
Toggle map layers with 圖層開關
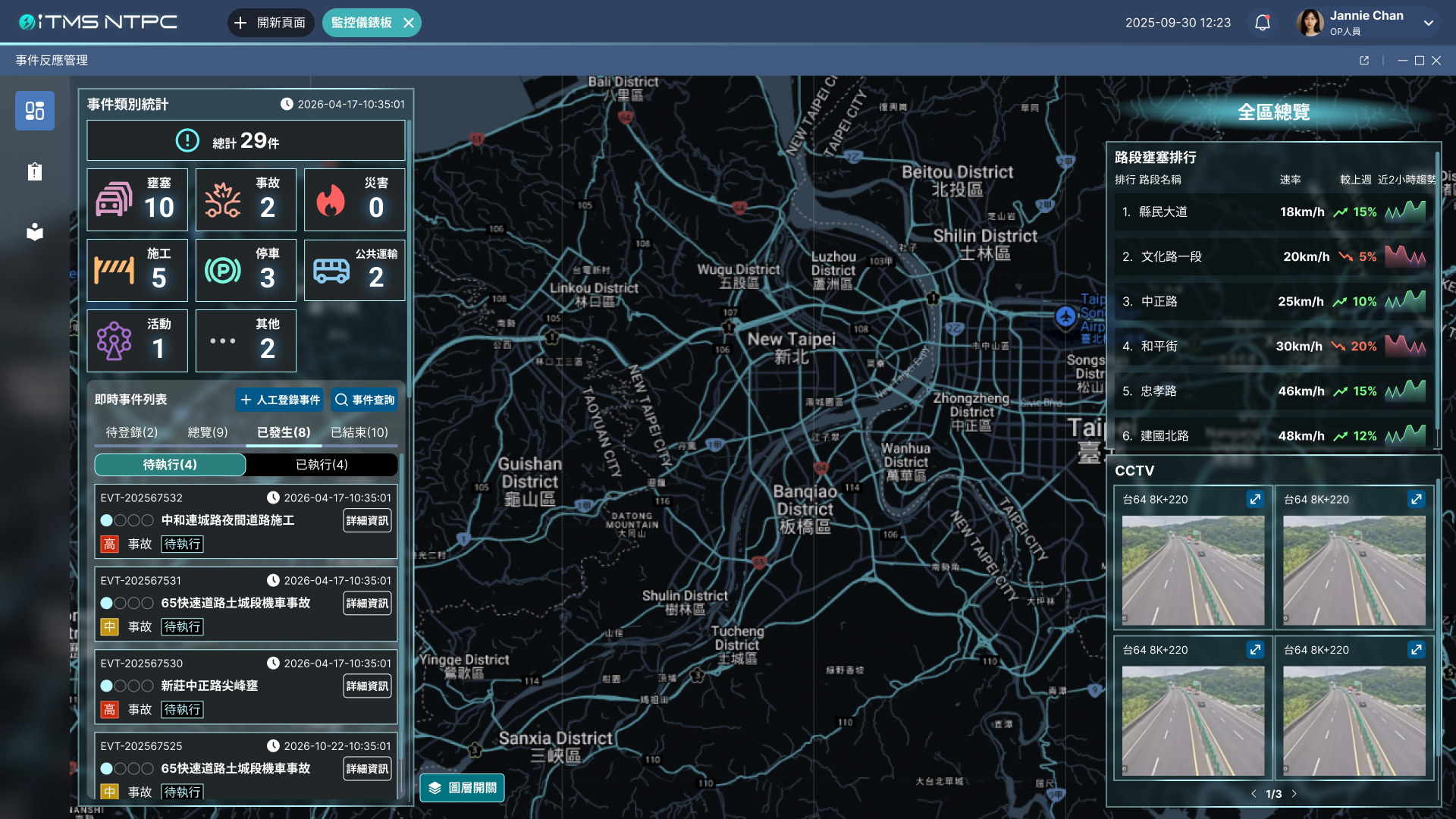462,788
